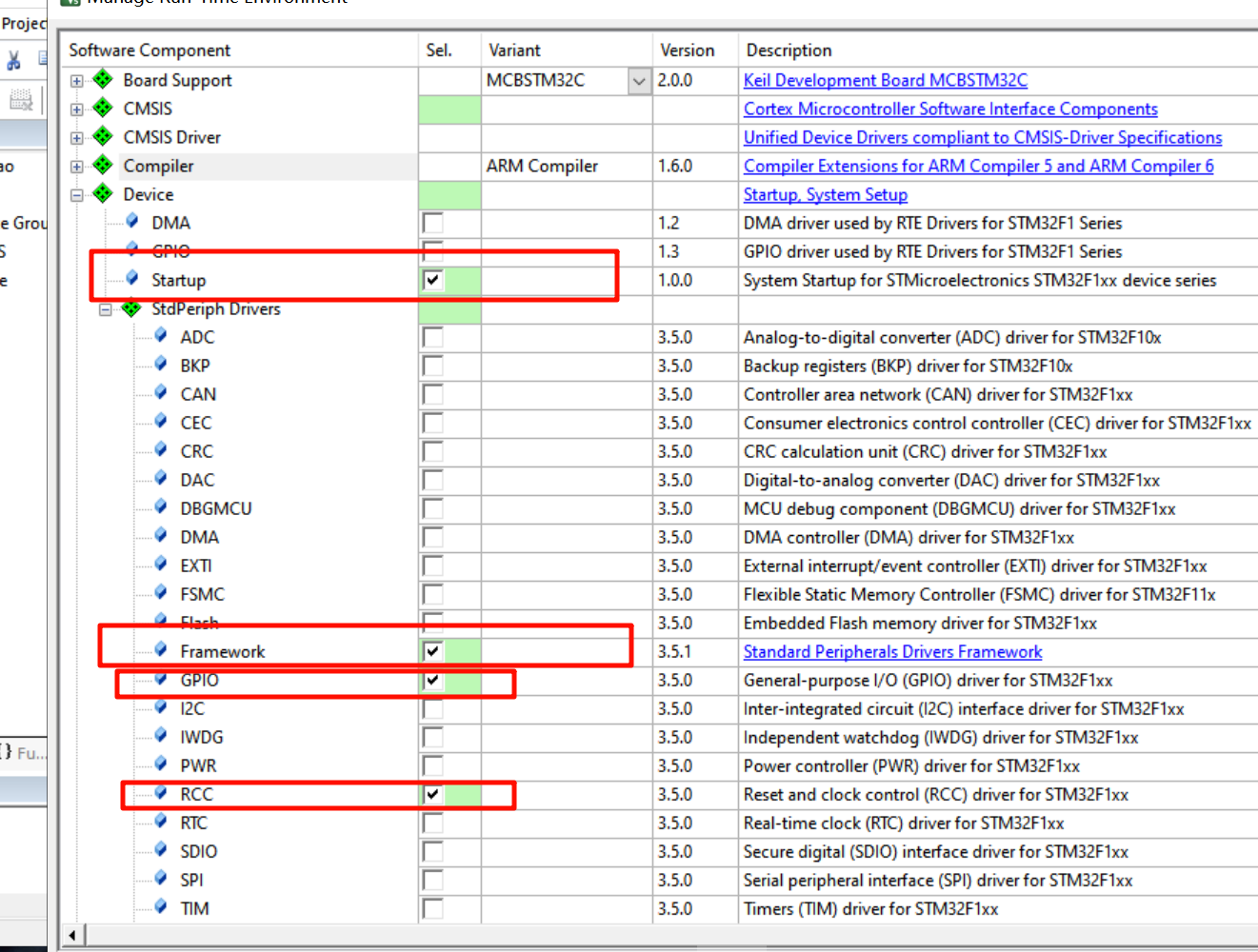This screenshot has height=952, width=1258.
Task: Click the Board Support component icon
Action: coord(103,80)
